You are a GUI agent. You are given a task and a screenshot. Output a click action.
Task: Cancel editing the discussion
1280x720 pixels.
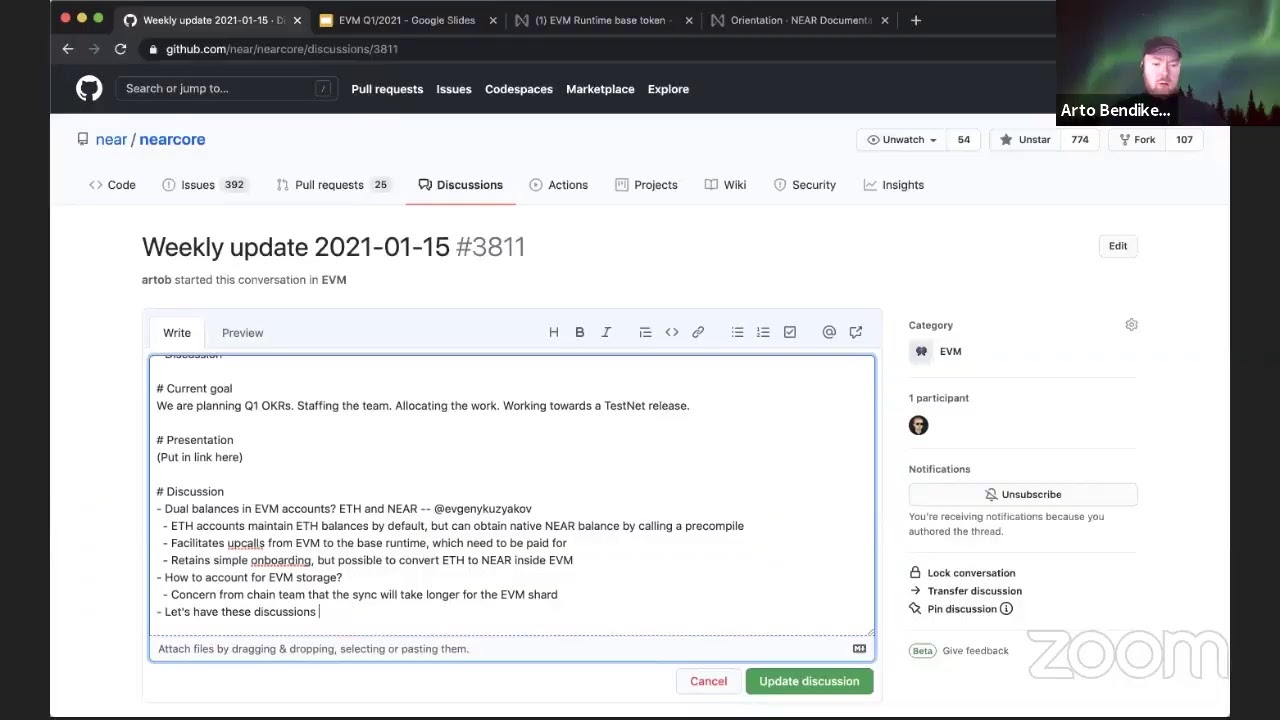[708, 681]
